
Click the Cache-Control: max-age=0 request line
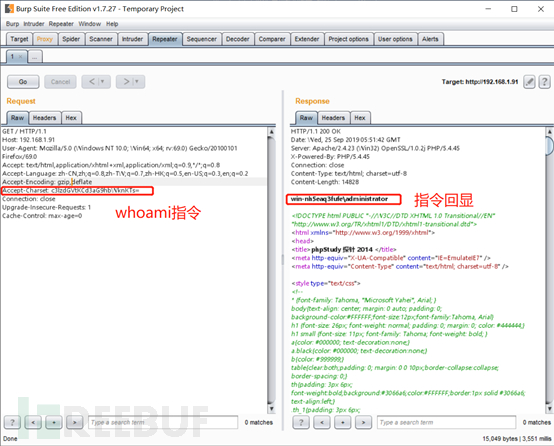(42, 216)
